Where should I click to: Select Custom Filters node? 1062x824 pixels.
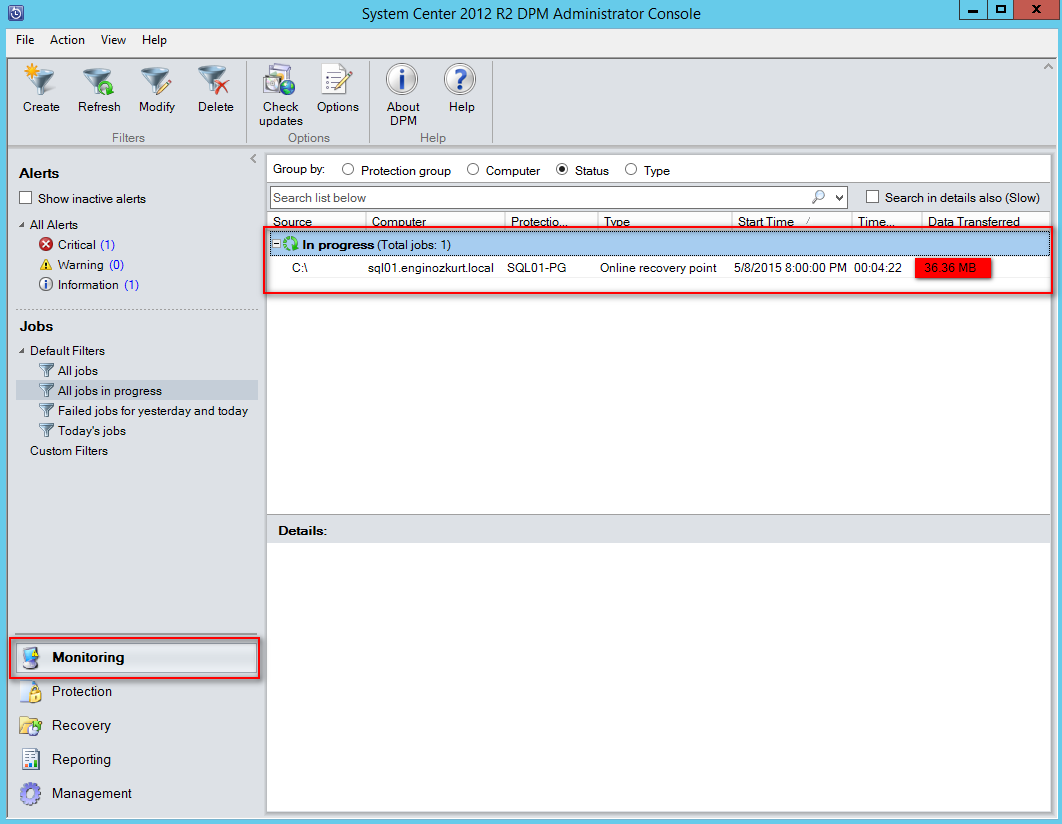click(x=68, y=450)
